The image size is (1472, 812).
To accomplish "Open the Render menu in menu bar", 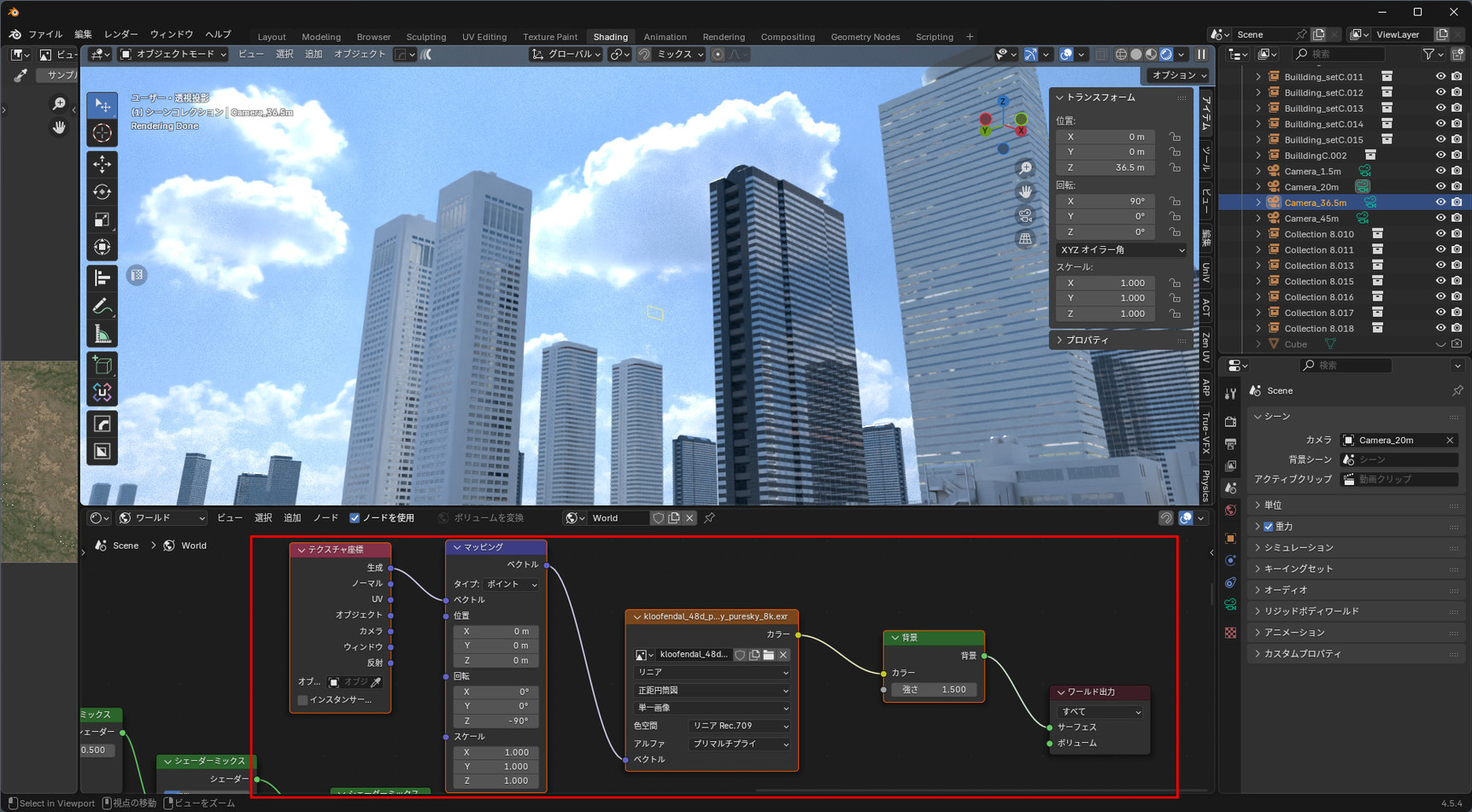I will 120,34.
